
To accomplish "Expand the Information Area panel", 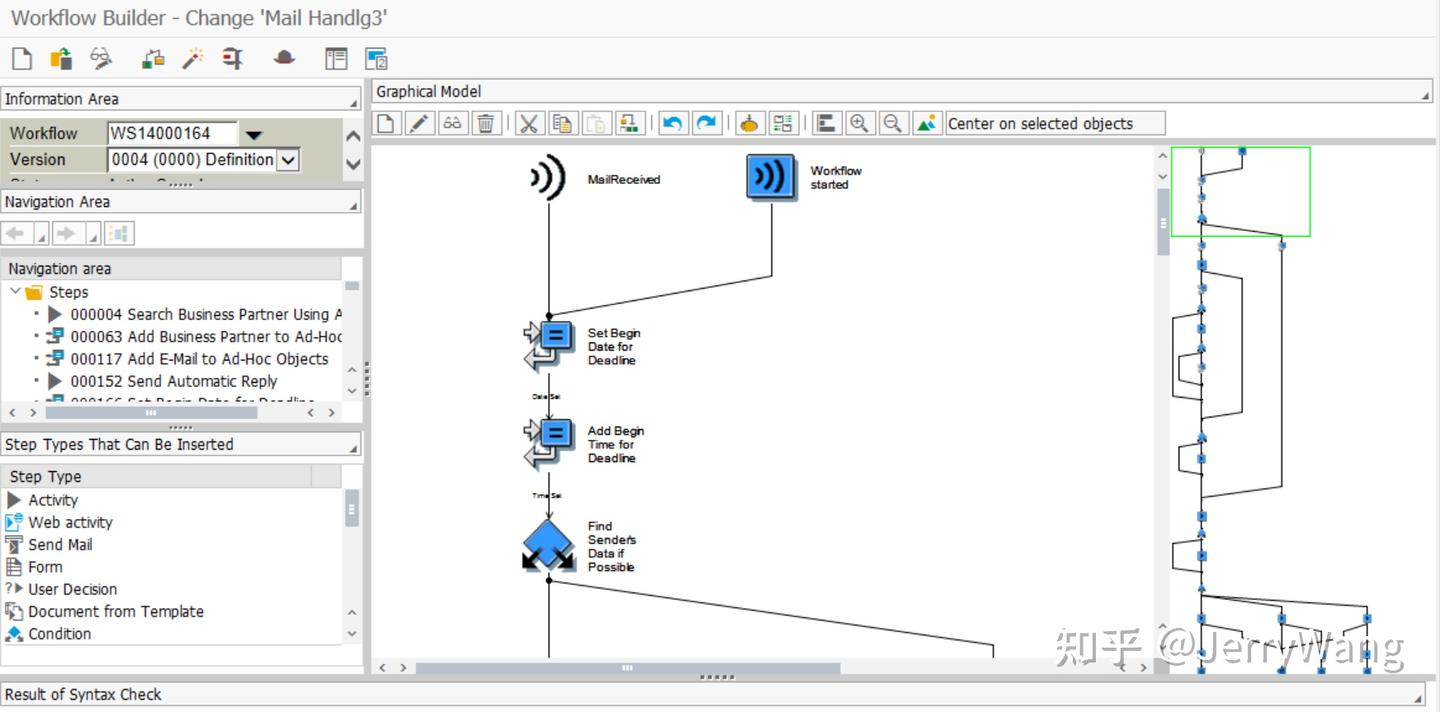I will pos(352,98).
